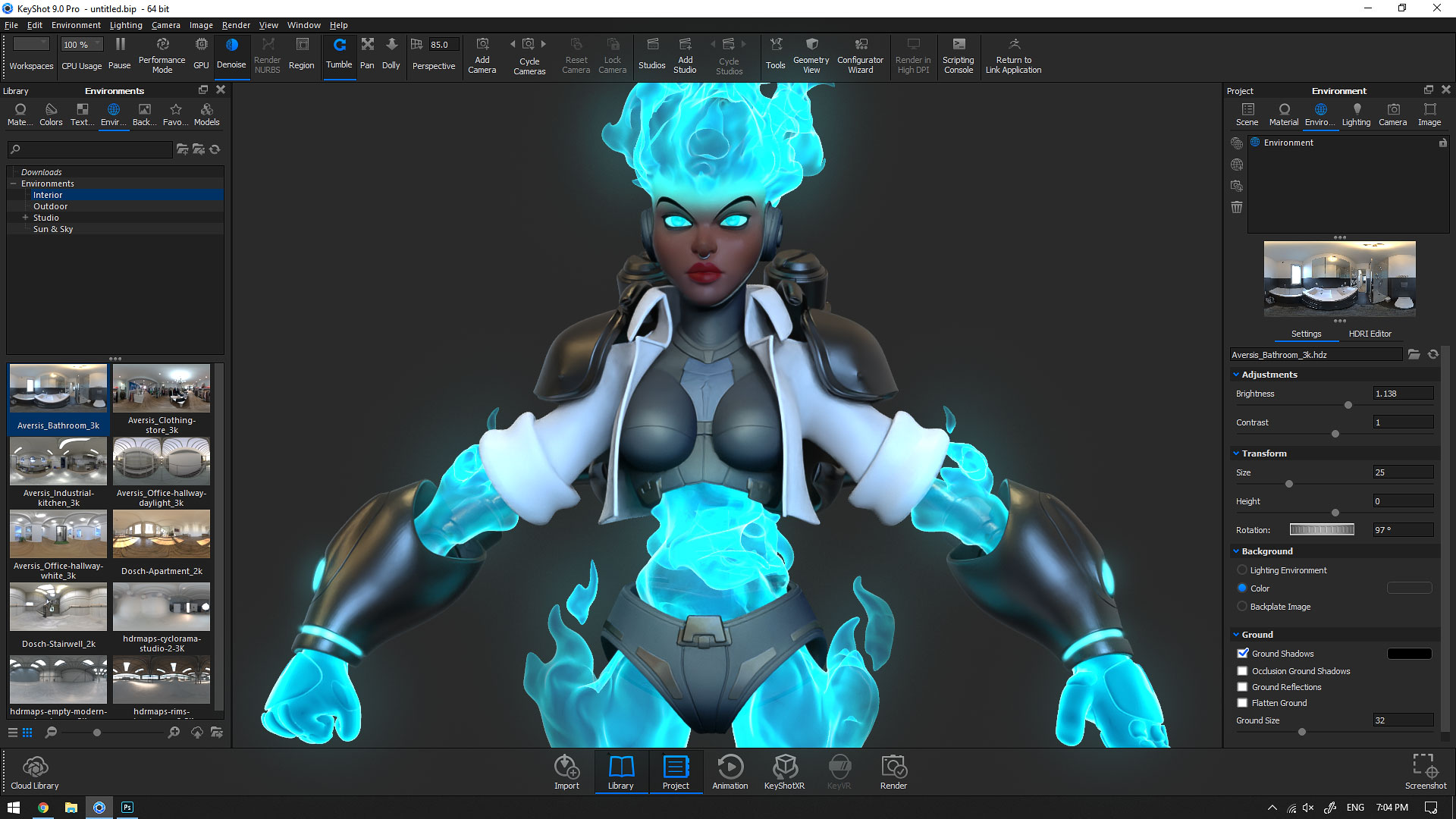This screenshot has height=819, width=1456.
Task: Toggle the Project panel button
Action: coord(675,772)
